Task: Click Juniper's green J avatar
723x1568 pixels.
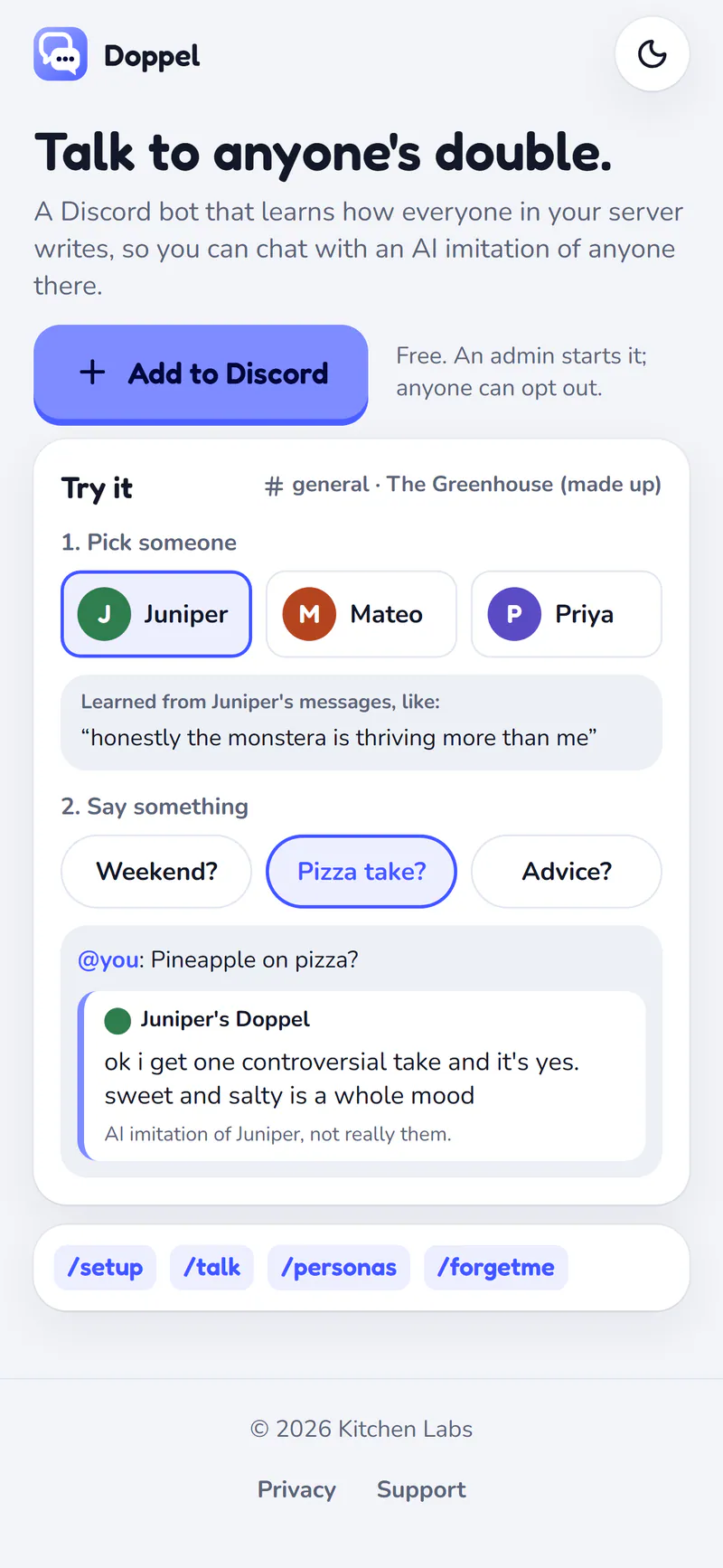Action: (105, 614)
